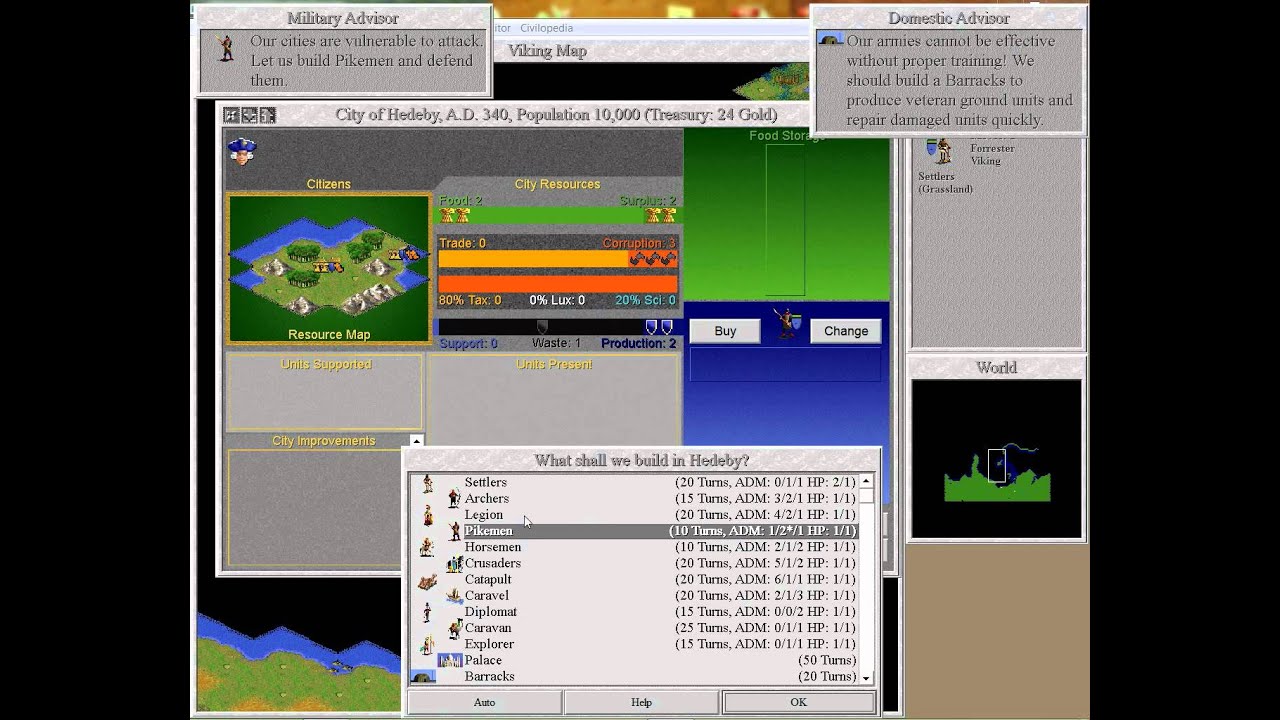Click the Units Supported panel heading
1280x720 pixels.
[x=326, y=364]
